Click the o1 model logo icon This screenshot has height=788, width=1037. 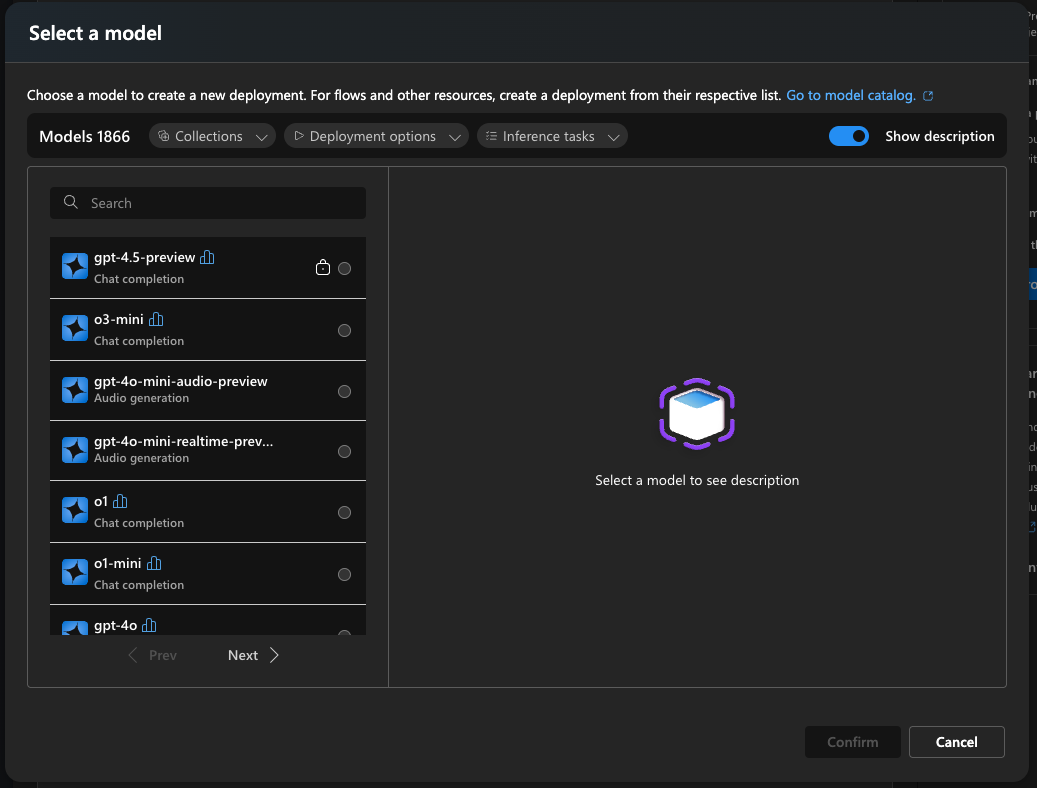point(75,510)
